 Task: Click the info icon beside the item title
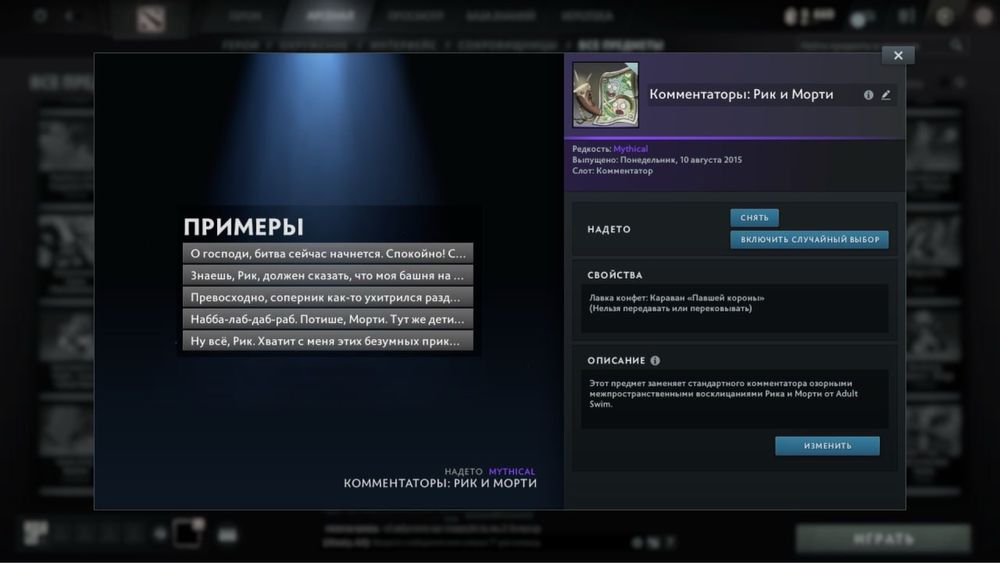pos(869,95)
